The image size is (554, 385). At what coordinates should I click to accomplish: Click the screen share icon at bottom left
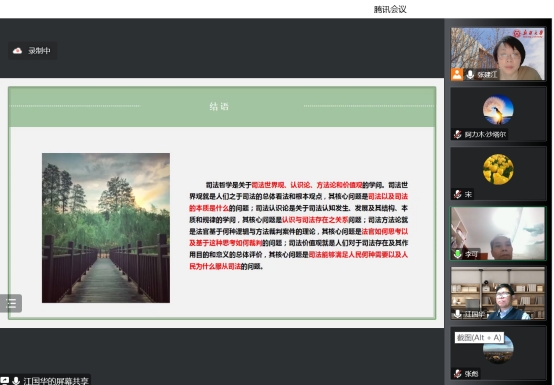(x=4, y=381)
